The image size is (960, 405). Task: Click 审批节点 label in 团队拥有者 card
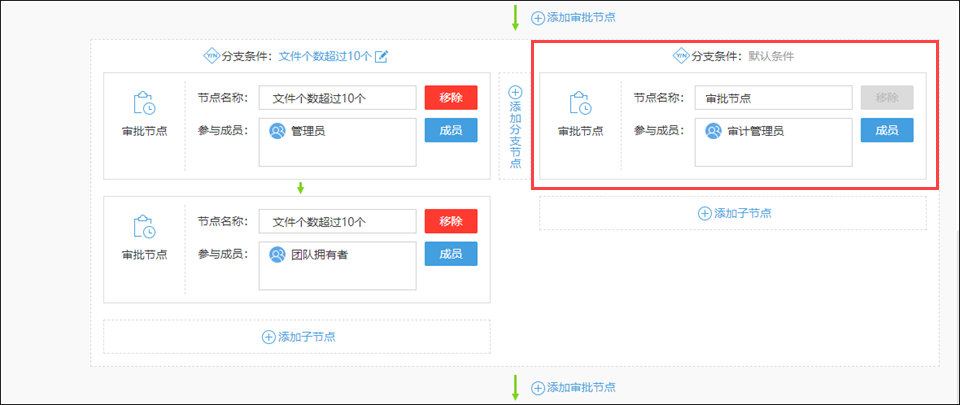coord(144,255)
